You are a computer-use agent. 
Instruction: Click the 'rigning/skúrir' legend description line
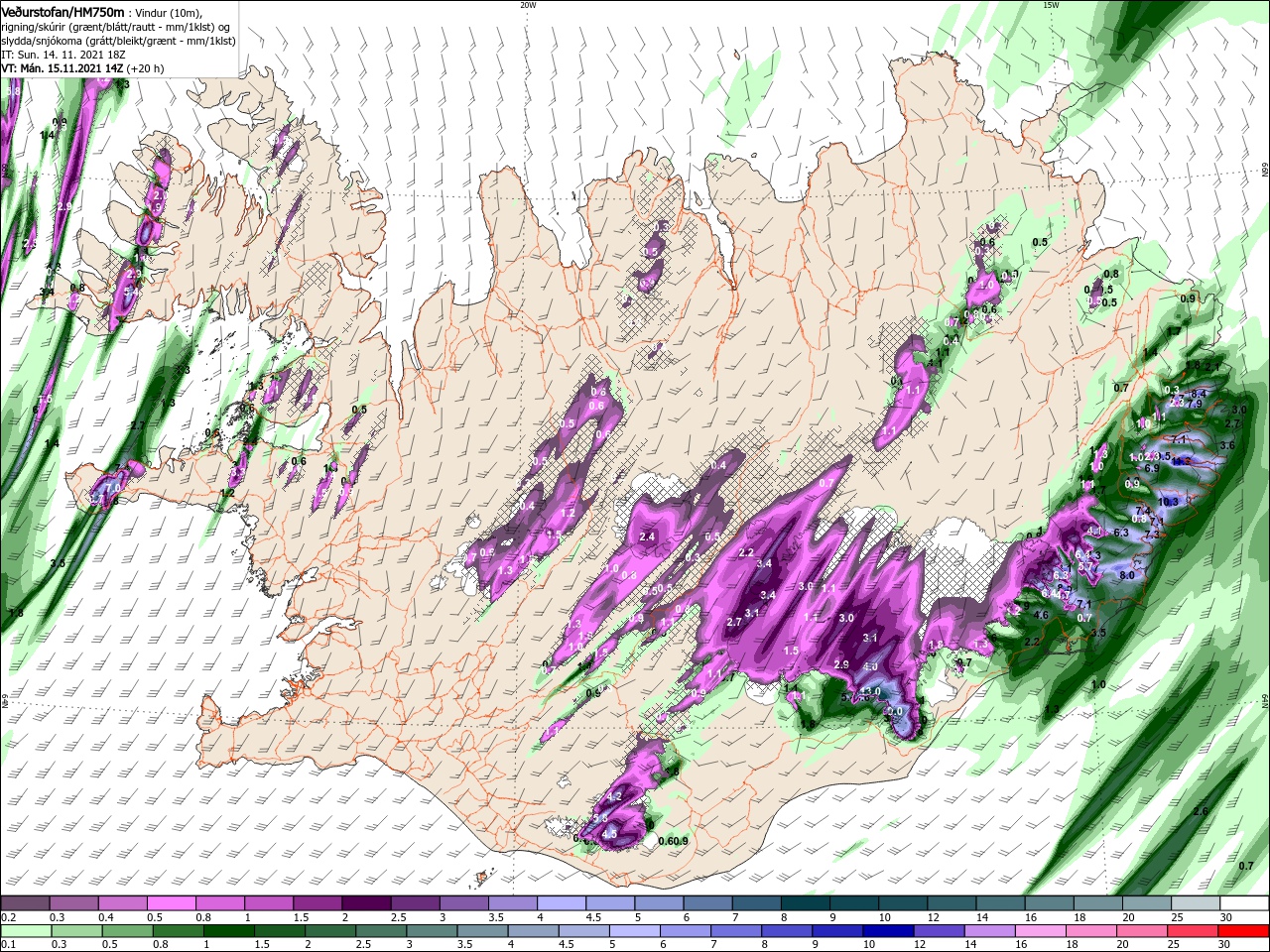(115, 27)
